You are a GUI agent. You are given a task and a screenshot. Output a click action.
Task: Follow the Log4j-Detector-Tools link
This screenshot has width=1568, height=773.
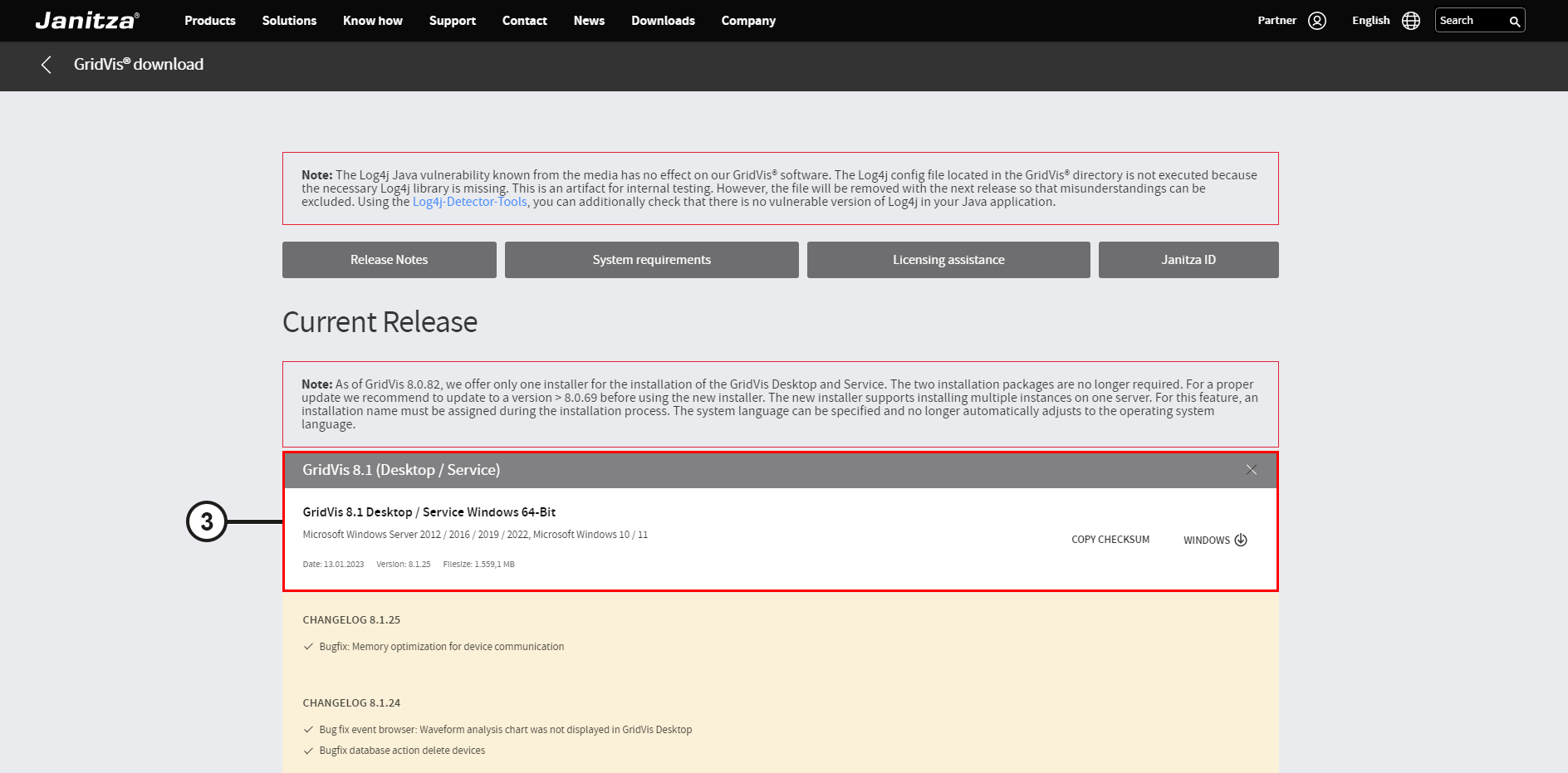tap(470, 202)
